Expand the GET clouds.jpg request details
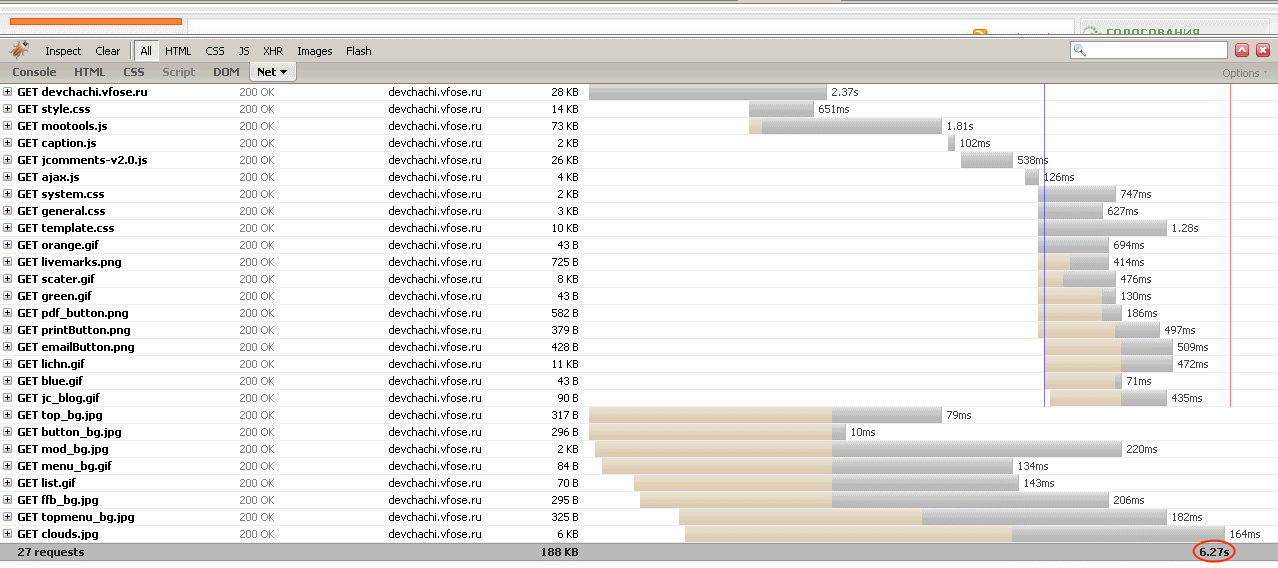The height and width of the screenshot is (568, 1278). [8, 534]
